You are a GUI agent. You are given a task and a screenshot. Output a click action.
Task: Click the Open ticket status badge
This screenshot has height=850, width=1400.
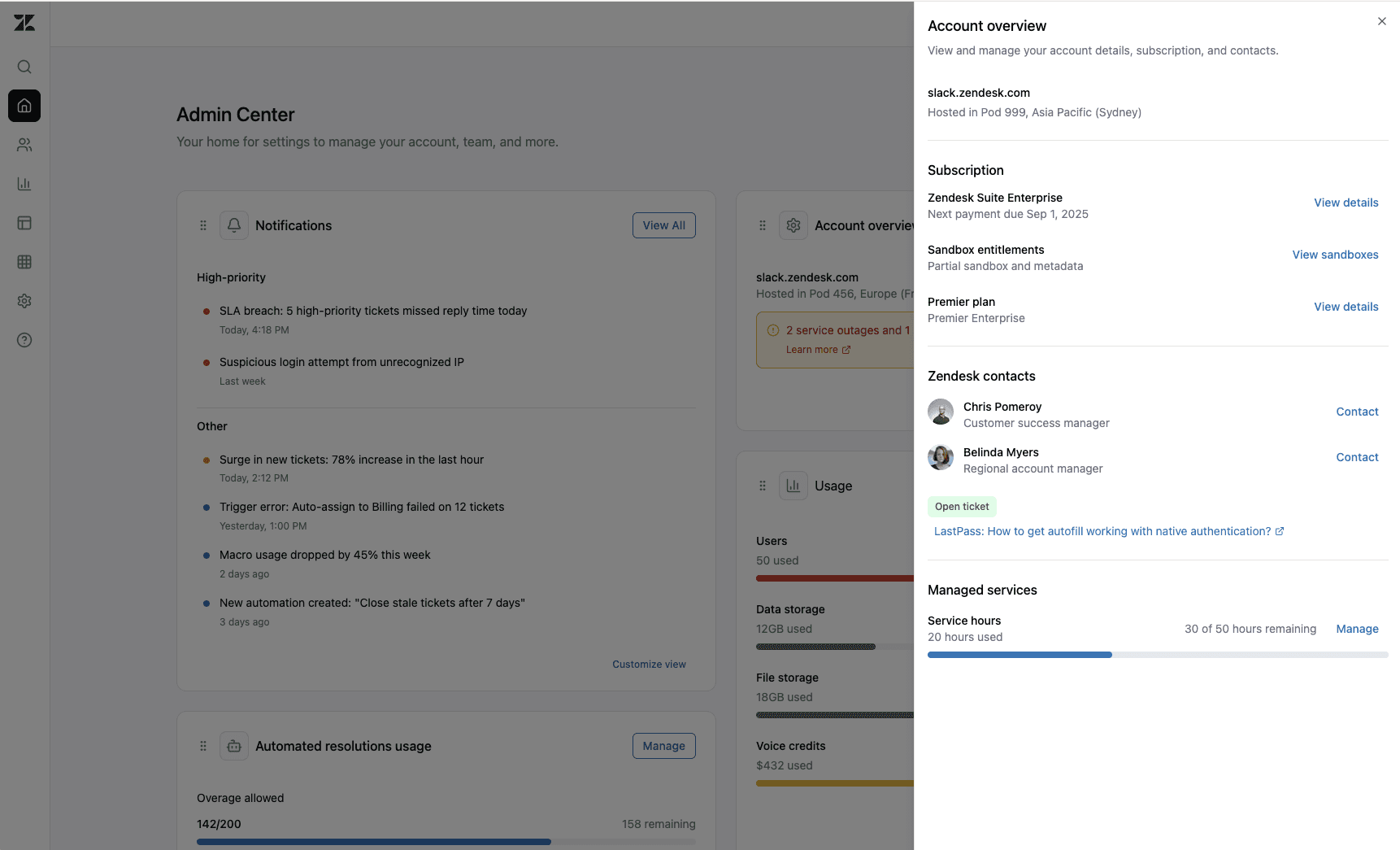tap(962, 507)
